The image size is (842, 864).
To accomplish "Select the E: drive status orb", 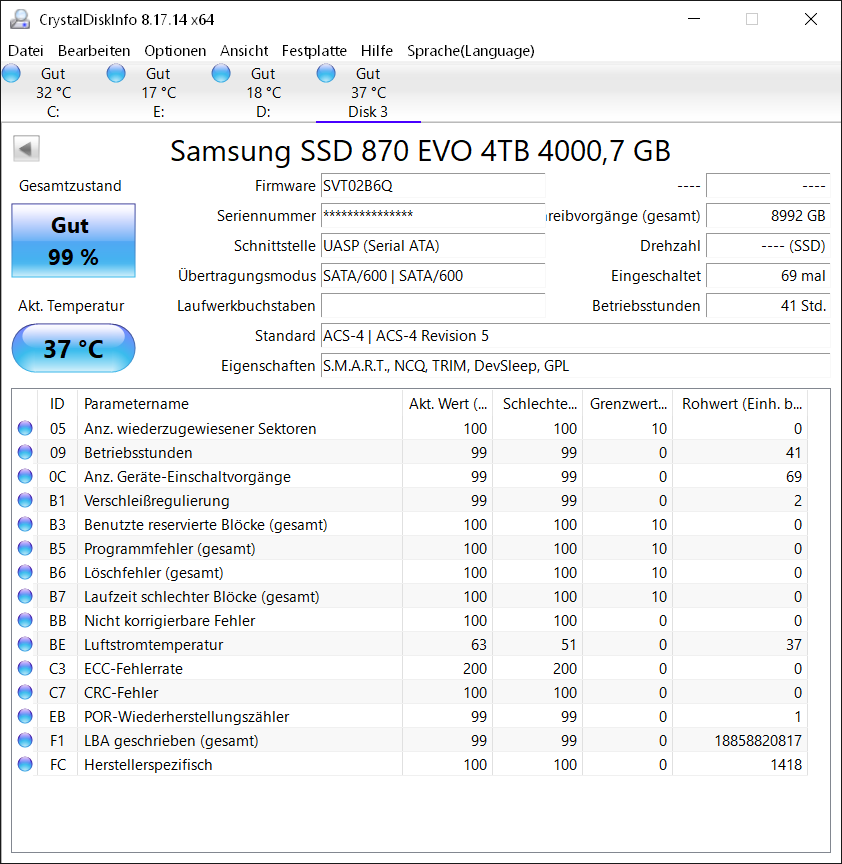I will click(116, 73).
